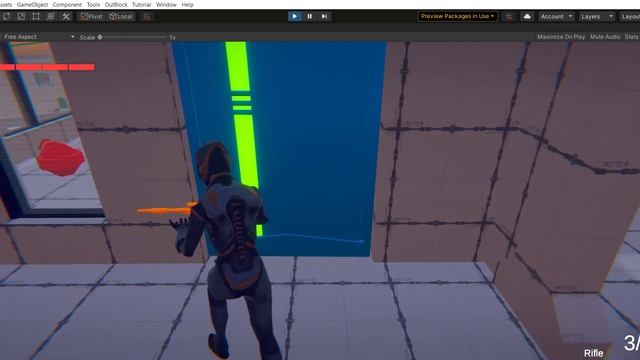Click the green vertical bar on door
The height and width of the screenshot is (360, 640).
tap(244, 139)
